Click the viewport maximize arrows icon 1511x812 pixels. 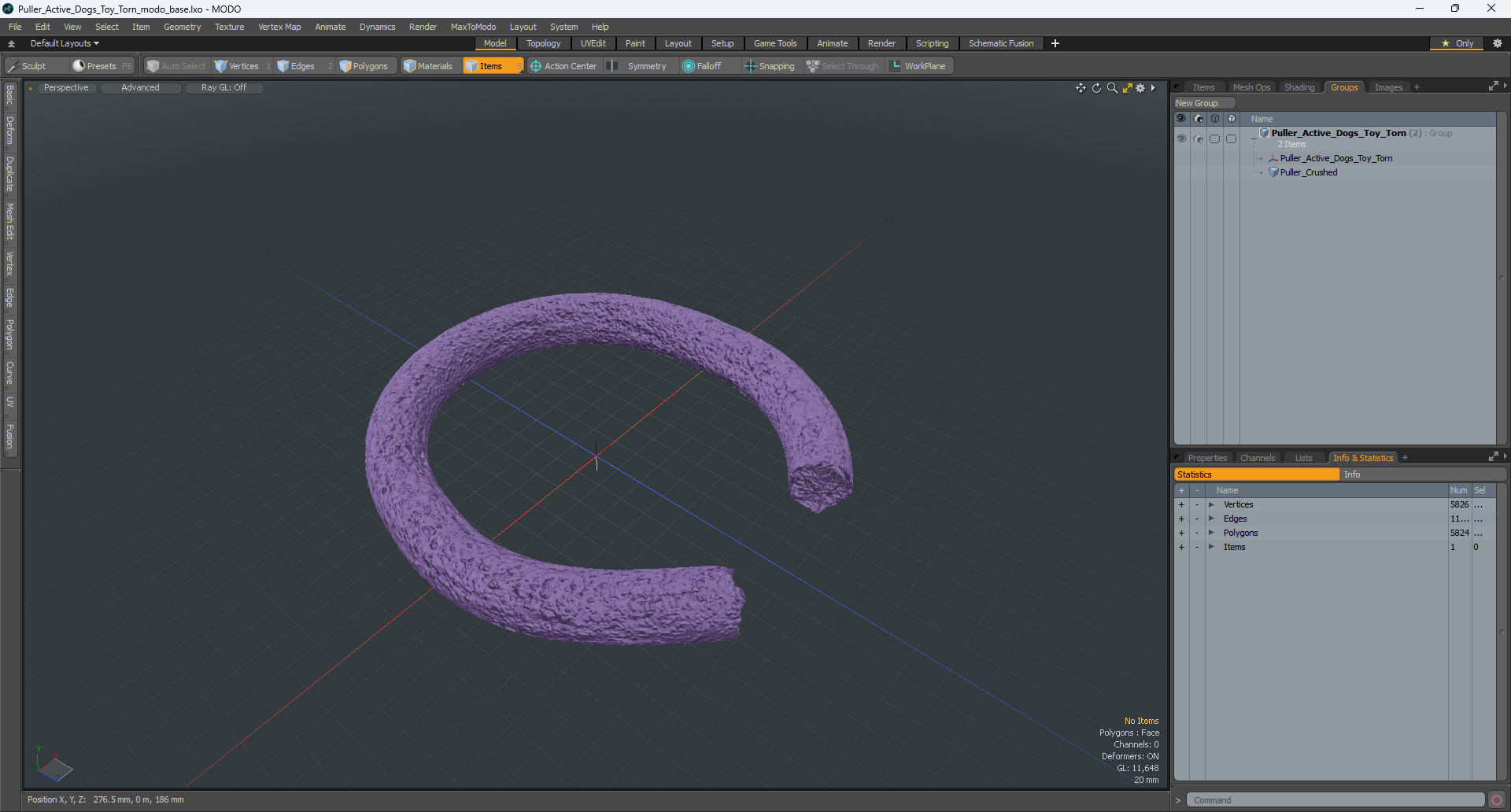[1127, 88]
